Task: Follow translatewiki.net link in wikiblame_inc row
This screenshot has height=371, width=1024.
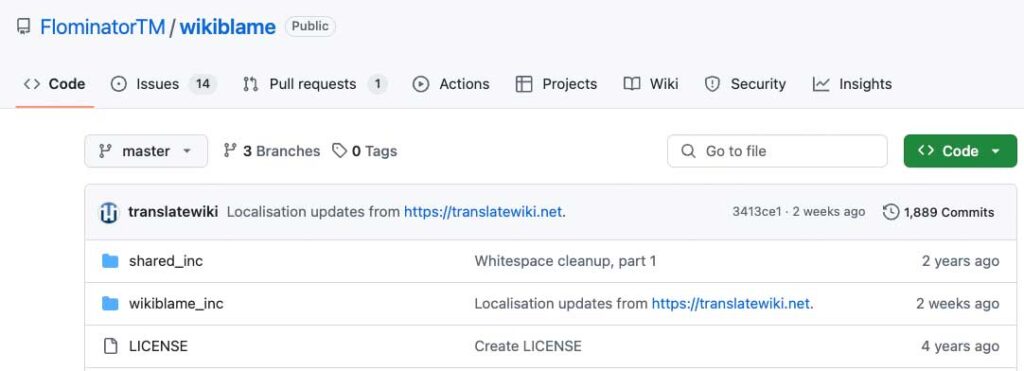Action: (731, 304)
